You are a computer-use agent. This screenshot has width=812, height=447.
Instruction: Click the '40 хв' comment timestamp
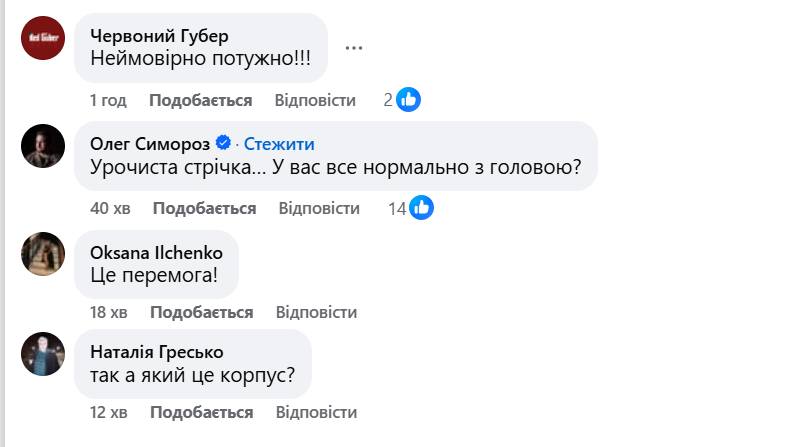[112, 208]
